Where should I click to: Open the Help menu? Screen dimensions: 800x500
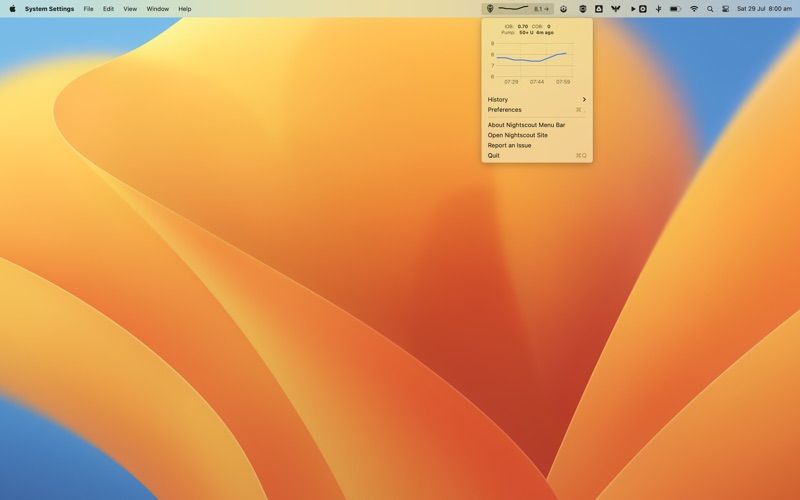point(185,9)
